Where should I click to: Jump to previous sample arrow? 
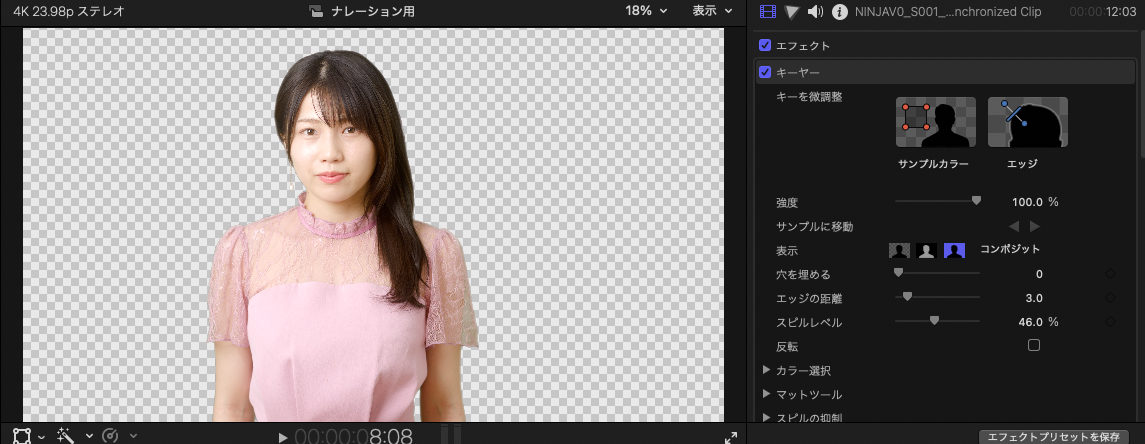pyautogui.click(x=1014, y=226)
